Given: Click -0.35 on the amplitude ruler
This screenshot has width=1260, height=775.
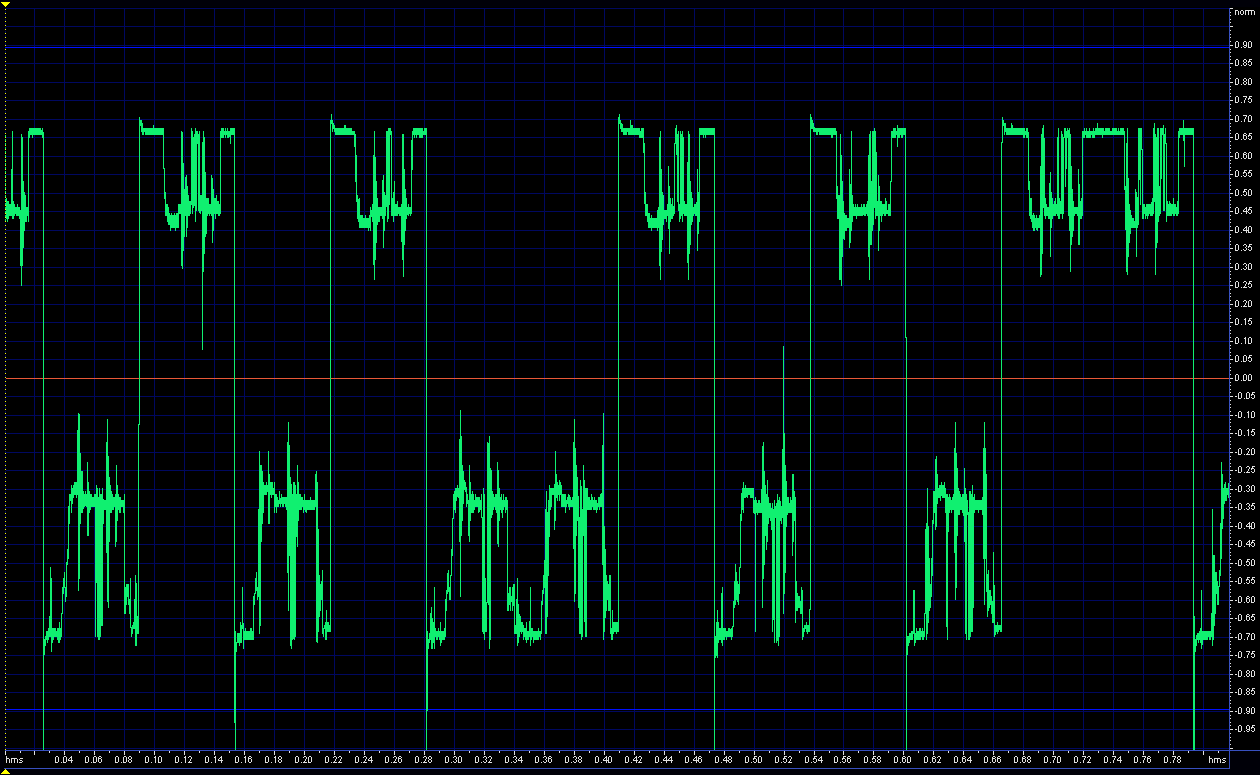Looking at the screenshot, I should pyautogui.click(x=1243, y=507).
